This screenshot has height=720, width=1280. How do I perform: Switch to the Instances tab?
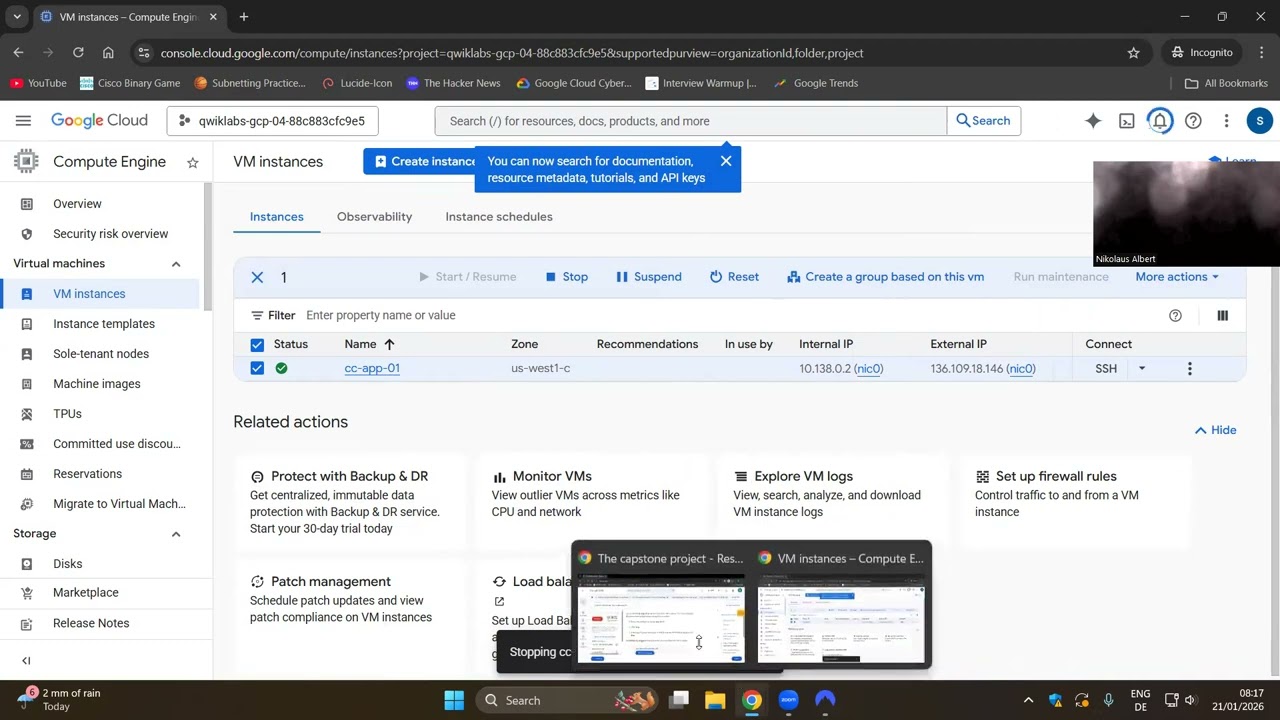pos(277,217)
